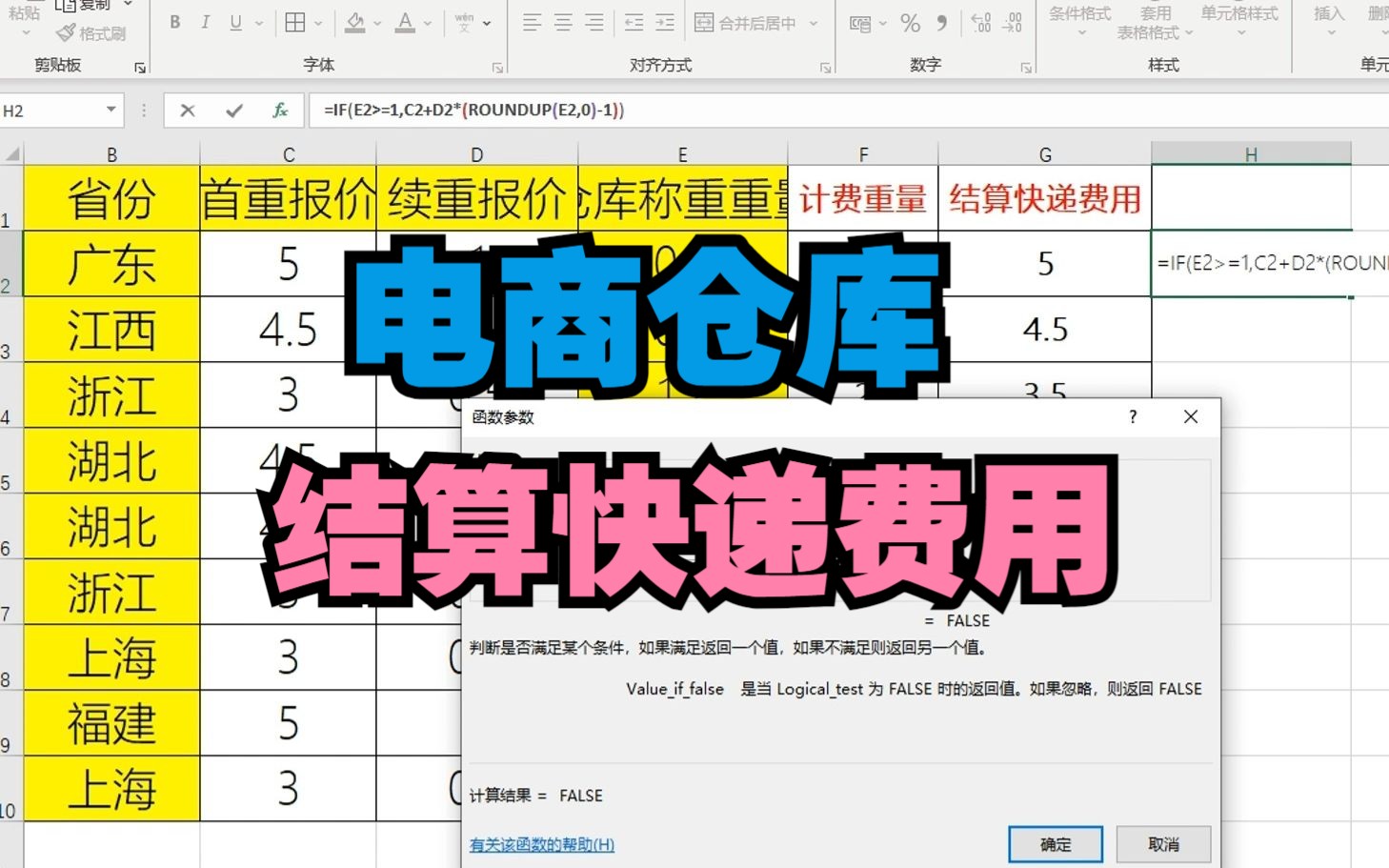Increase indent
This screenshot has width=1389, height=868.
(665, 23)
